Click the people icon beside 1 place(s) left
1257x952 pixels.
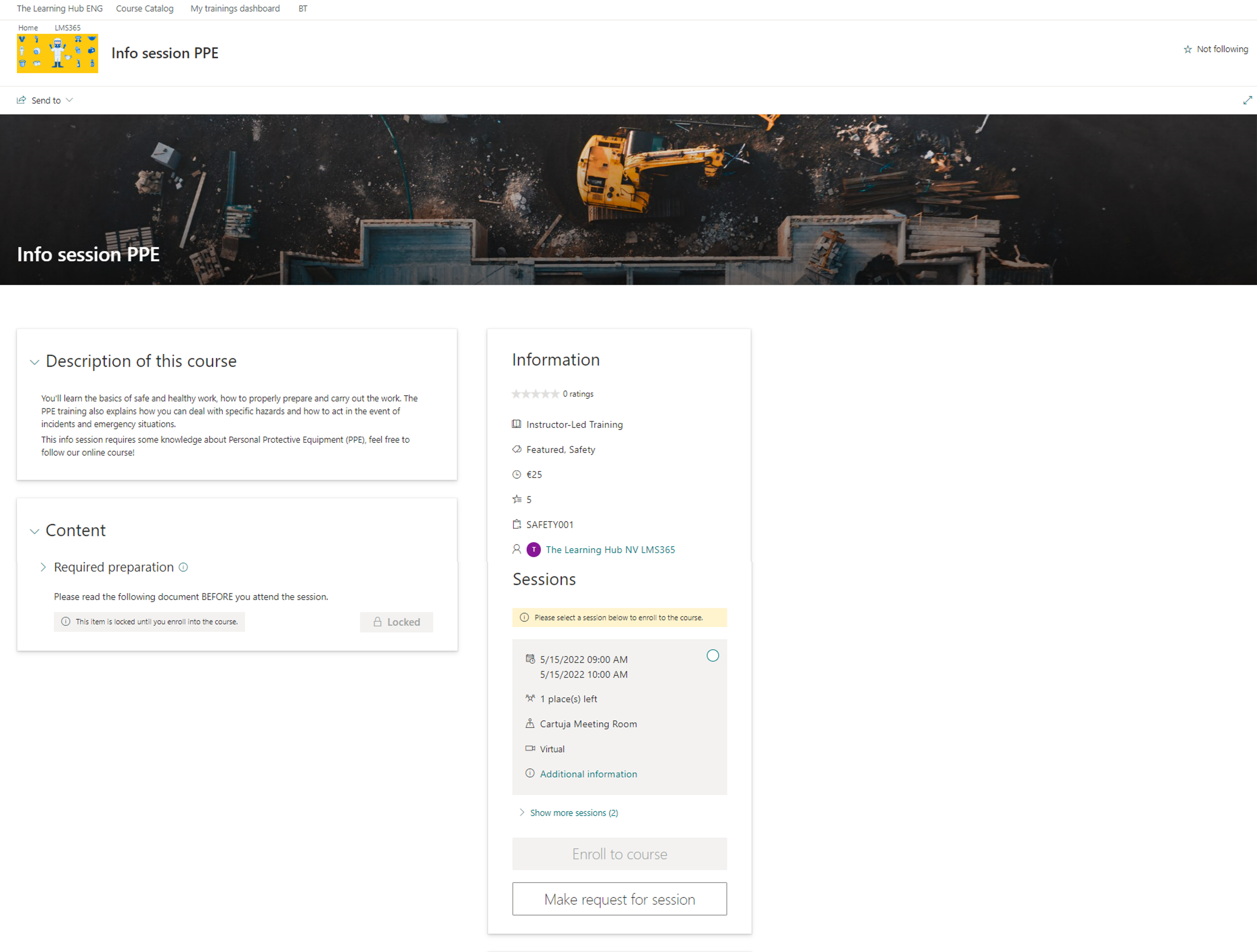(530, 698)
